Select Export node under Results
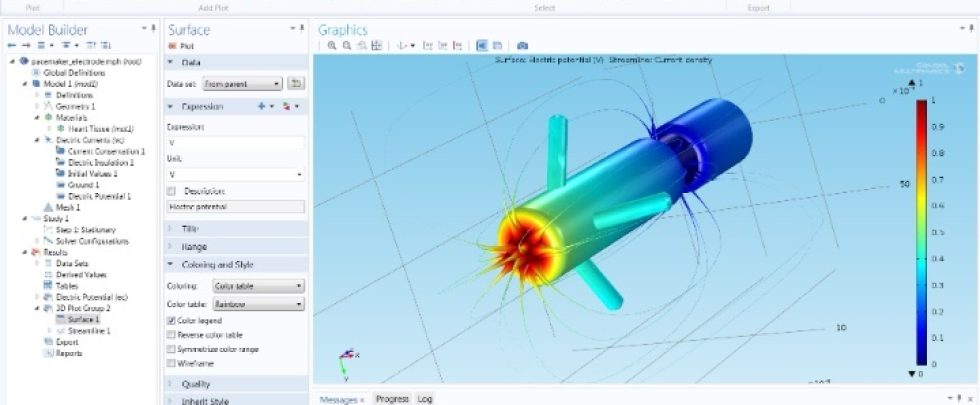Screen dimensions: 980x405 click(x=67, y=342)
